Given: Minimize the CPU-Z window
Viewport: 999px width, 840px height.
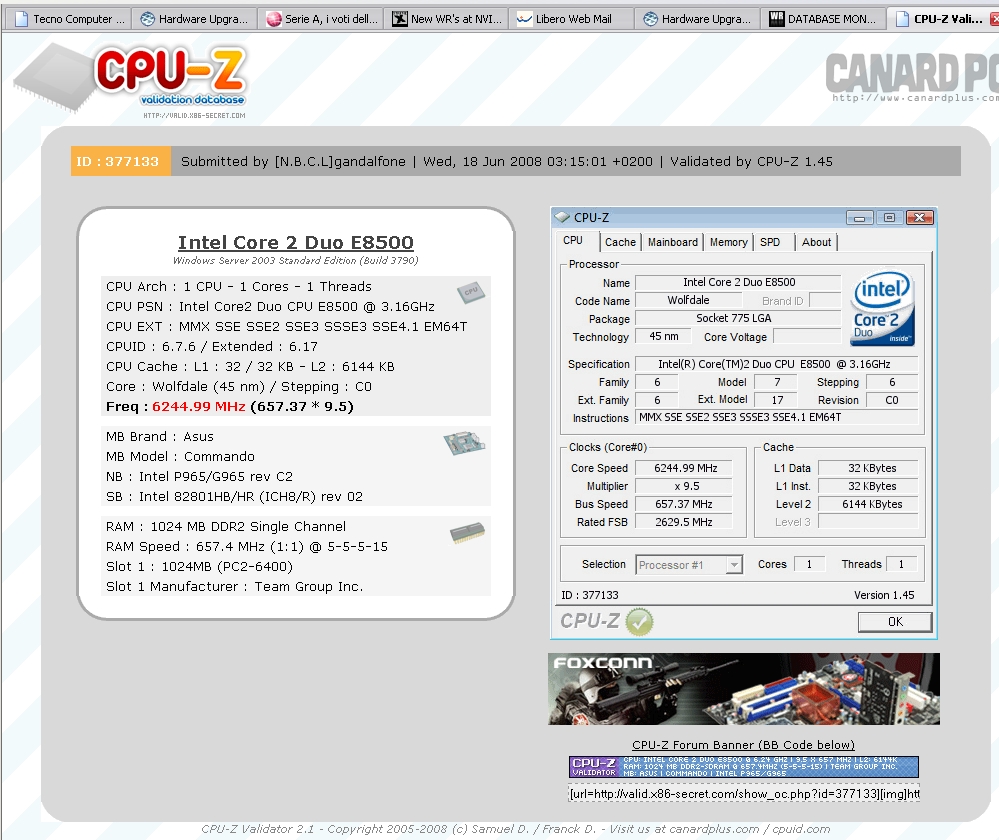Looking at the screenshot, I should pyautogui.click(x=859, y=218).
